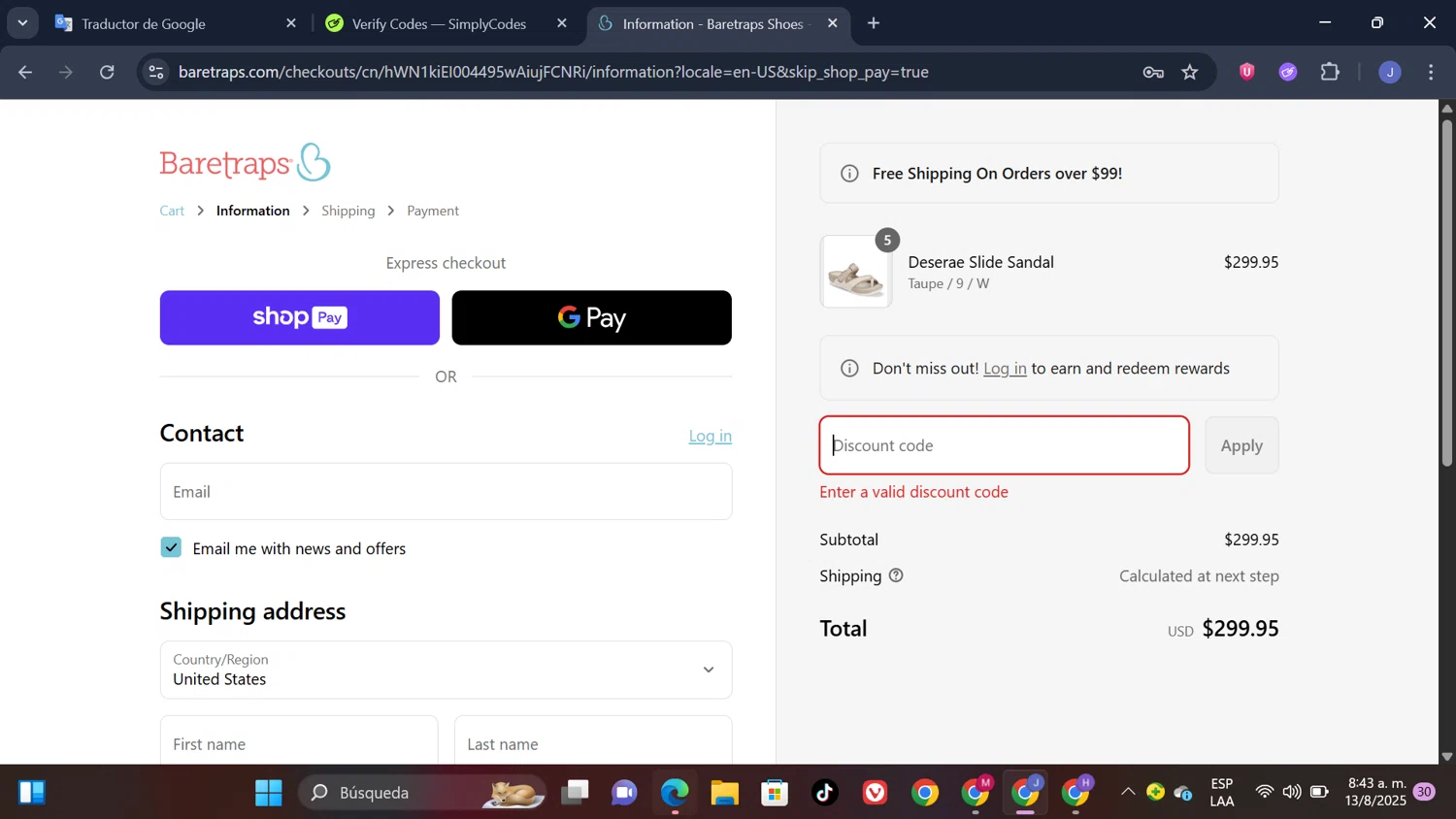Screen dimensions: 1456x819
Task: Click the ESP LAA language indicator
Action: [x=1222, y=792]
